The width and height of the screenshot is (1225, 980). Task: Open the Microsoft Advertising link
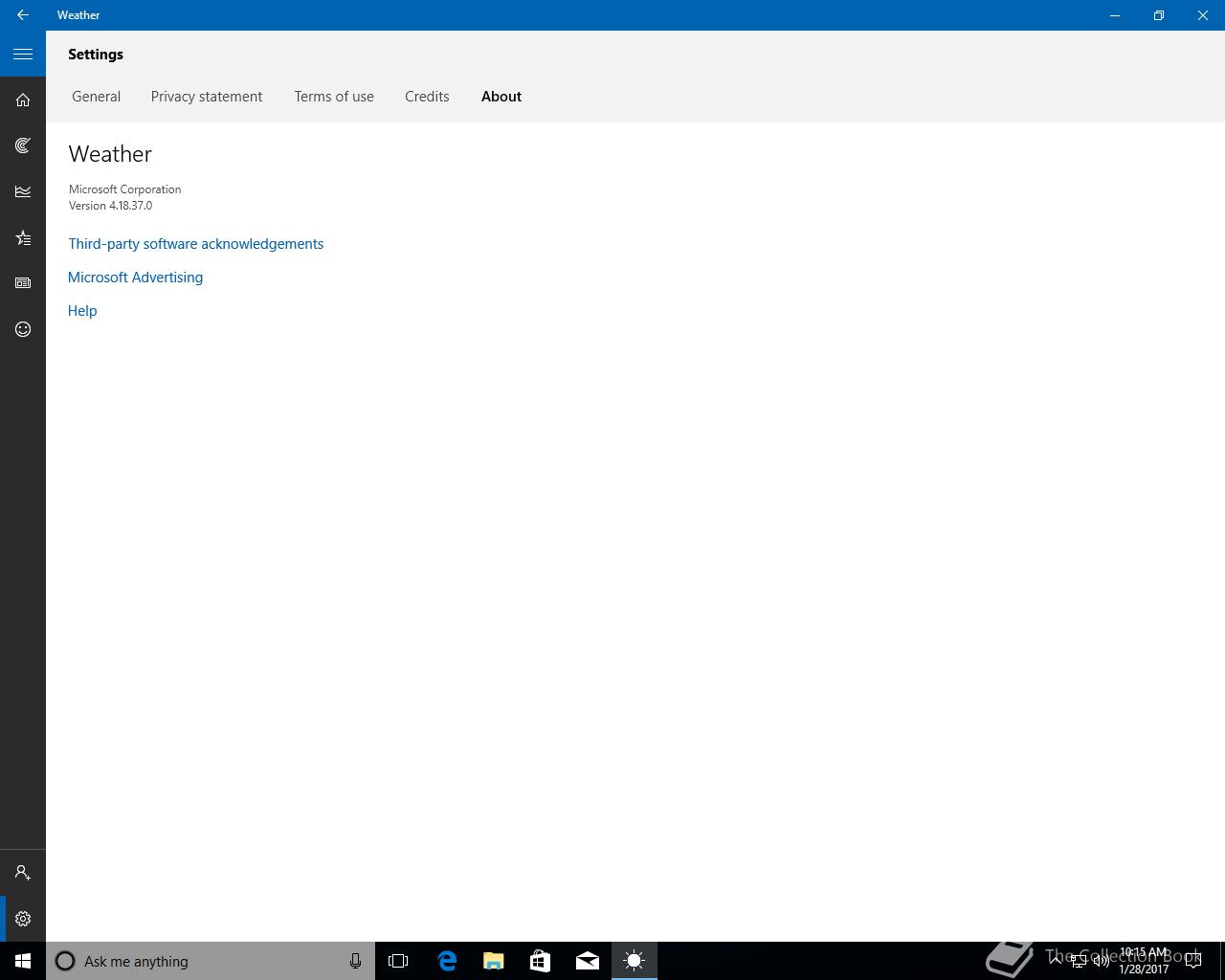pyautogui.click(x=136, y=278)
